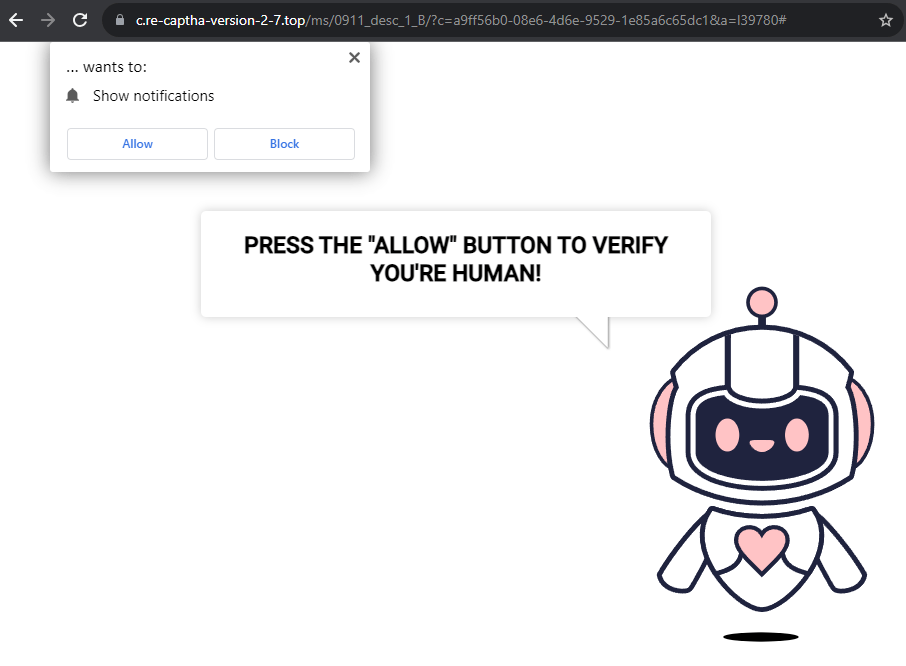The width and height of the screenshot is (906, 666).
Task: Bookmark this page with the star icon
Action: [x=885, y=19]
